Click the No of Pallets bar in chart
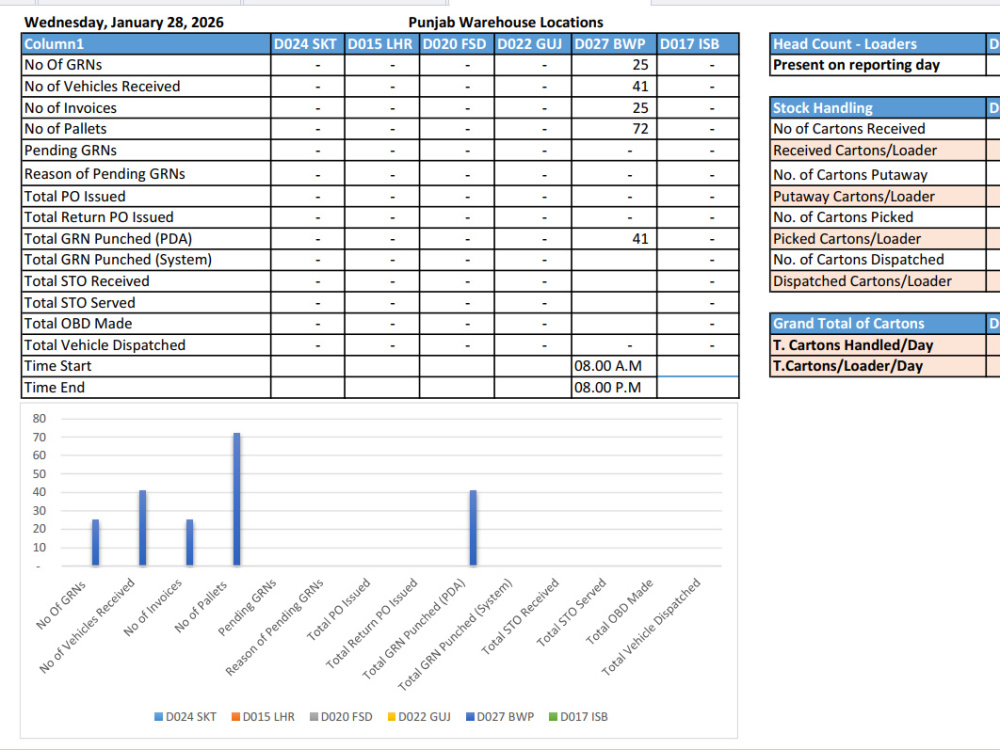1000x750 pixels. pos(237,499)
